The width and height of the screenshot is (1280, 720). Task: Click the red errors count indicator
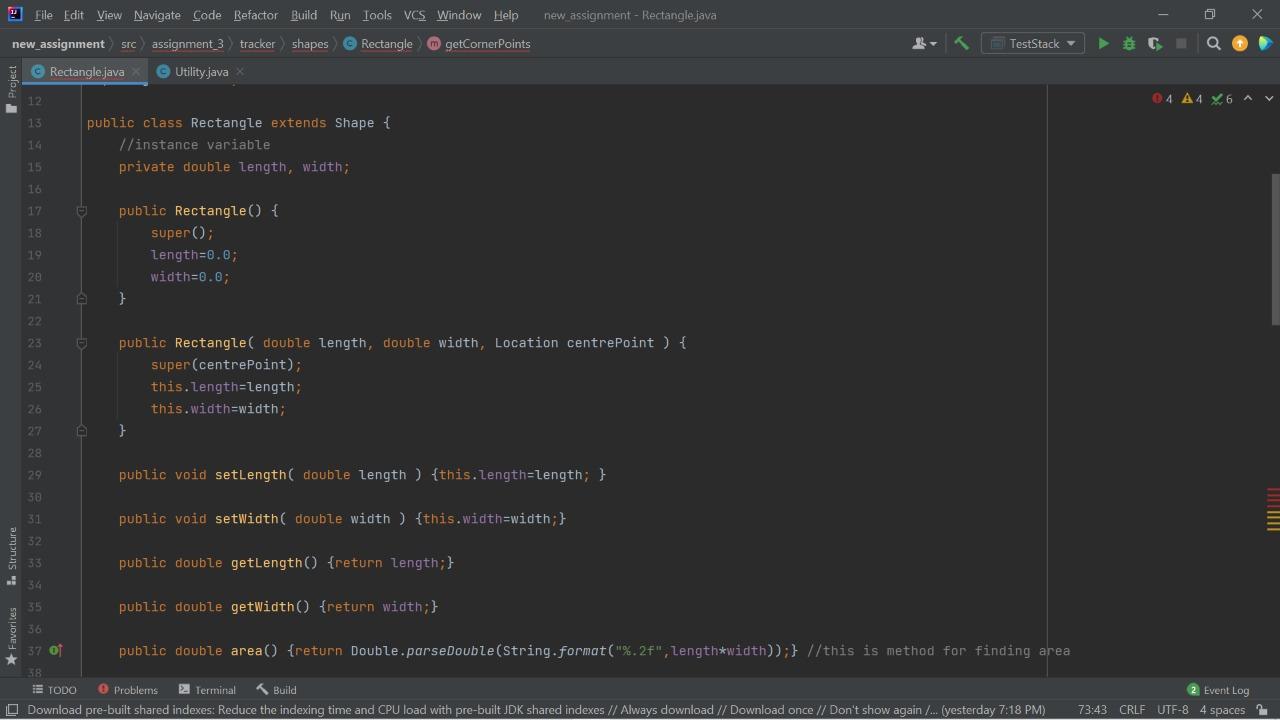tap(1162, 99)
